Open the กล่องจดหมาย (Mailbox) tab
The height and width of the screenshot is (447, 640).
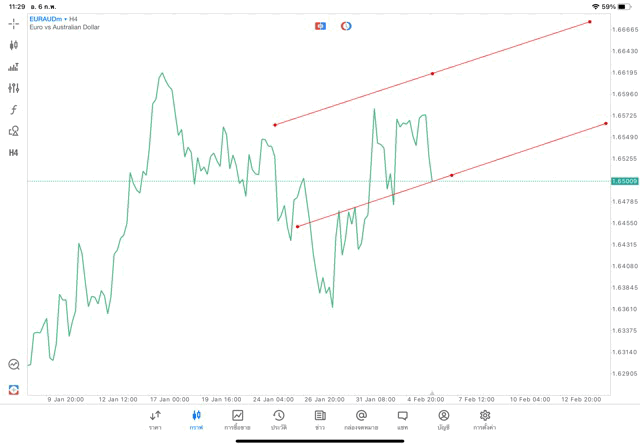[361, 419]
